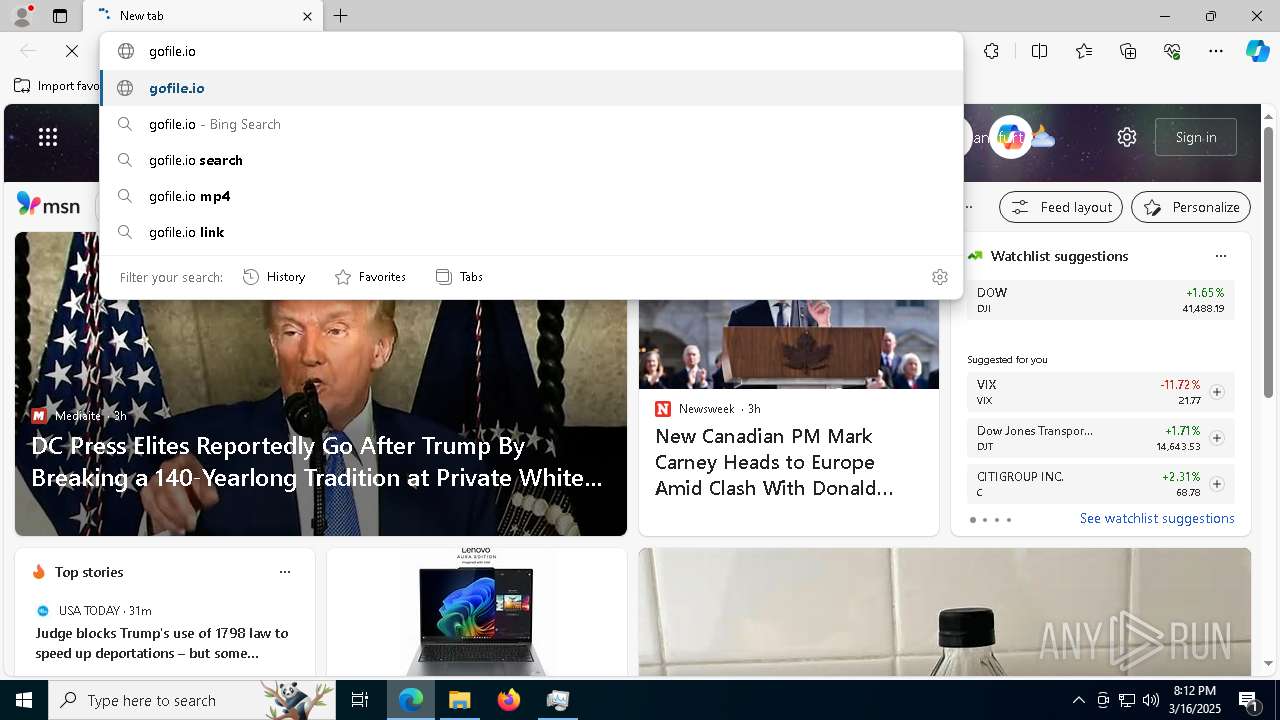Stop loading the page
1280x720 pixels.
(72, 51)
